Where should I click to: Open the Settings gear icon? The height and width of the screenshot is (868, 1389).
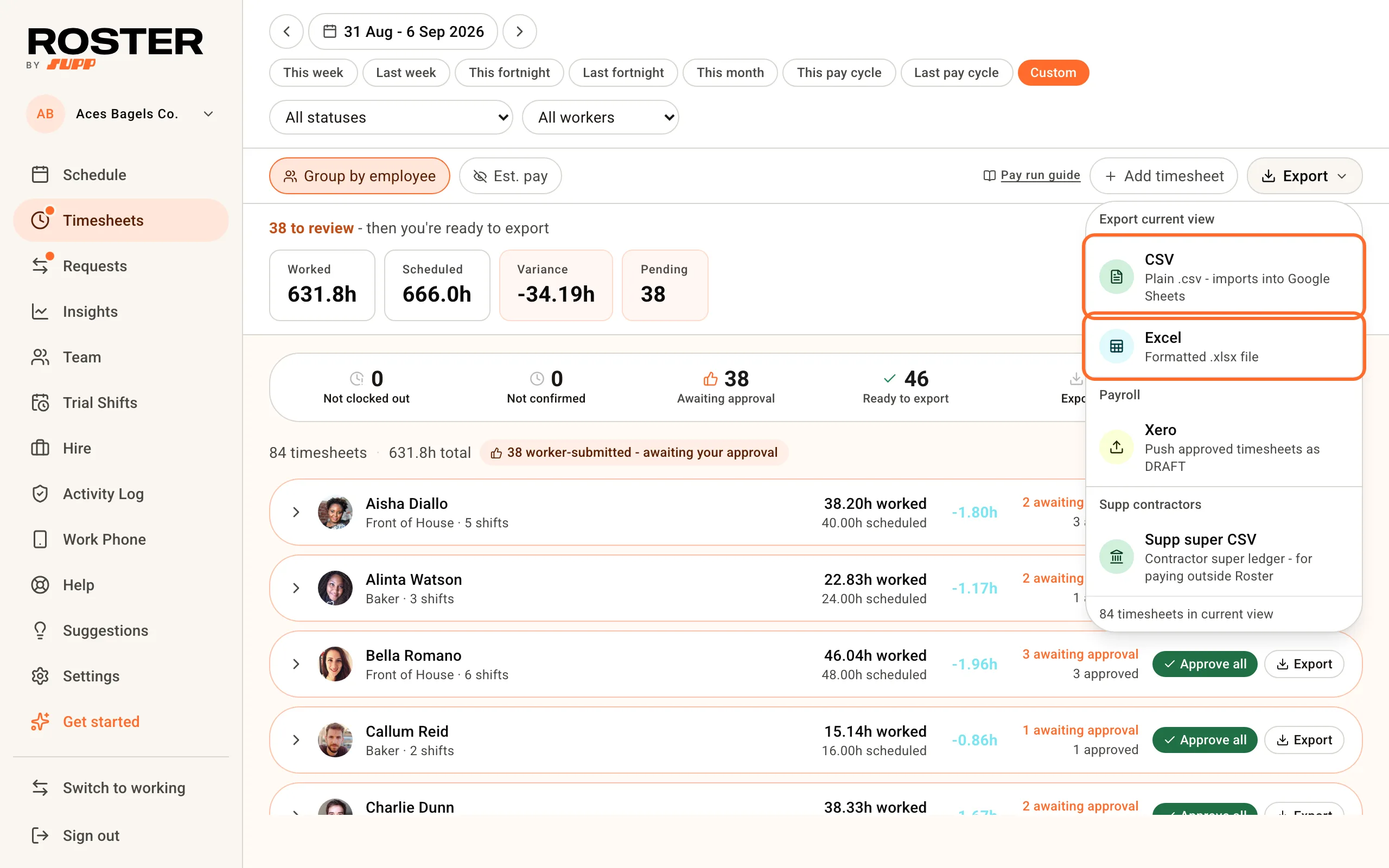point(40,676)
